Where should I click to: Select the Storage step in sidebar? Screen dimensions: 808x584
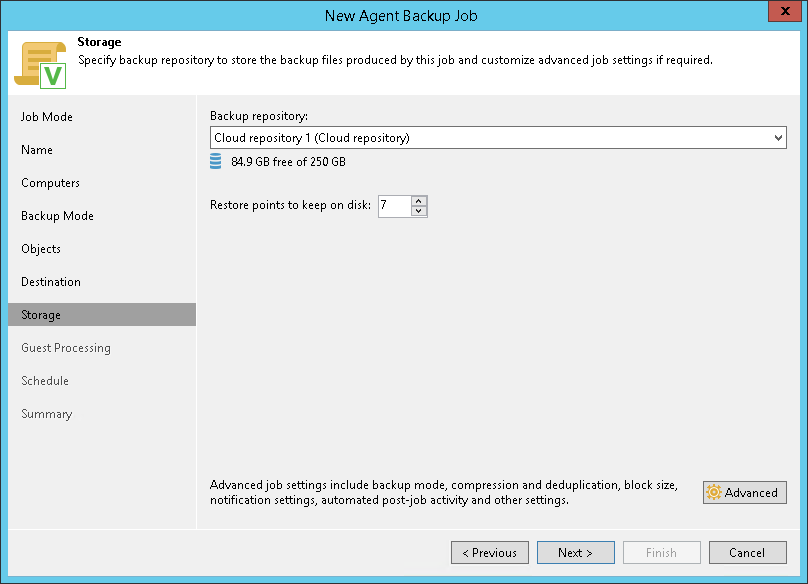coord(41,315)
